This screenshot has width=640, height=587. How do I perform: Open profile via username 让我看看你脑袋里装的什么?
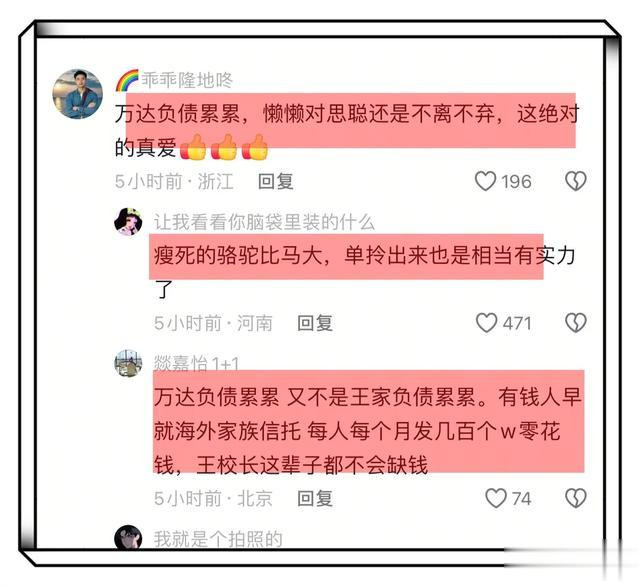[x=264, y=222]
